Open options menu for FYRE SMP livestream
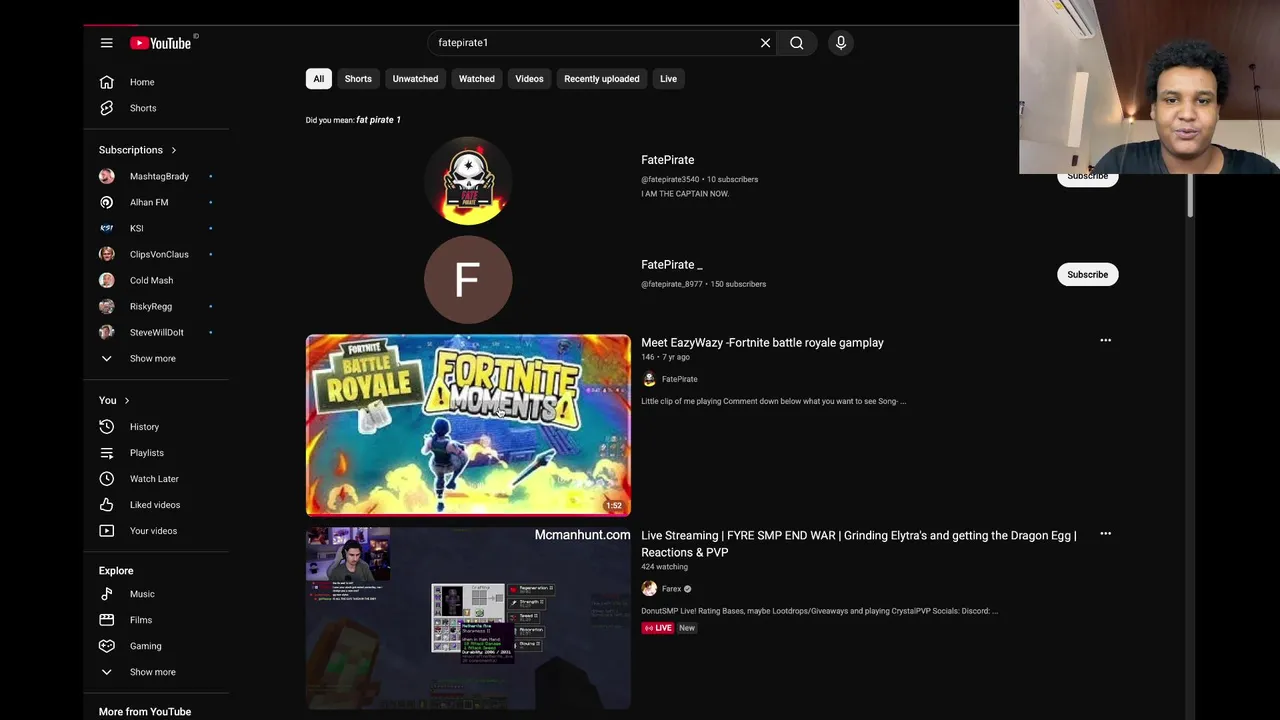This screenshot has width=1280, height=720. (x=1105, y=534)
